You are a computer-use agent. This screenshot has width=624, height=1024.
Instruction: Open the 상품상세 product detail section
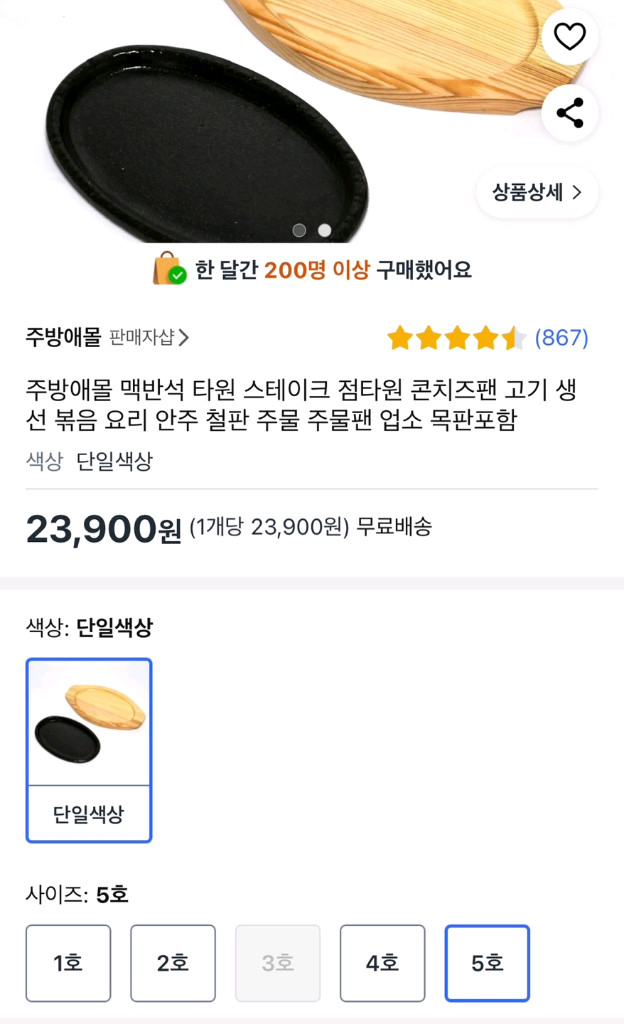pos(528,193)
